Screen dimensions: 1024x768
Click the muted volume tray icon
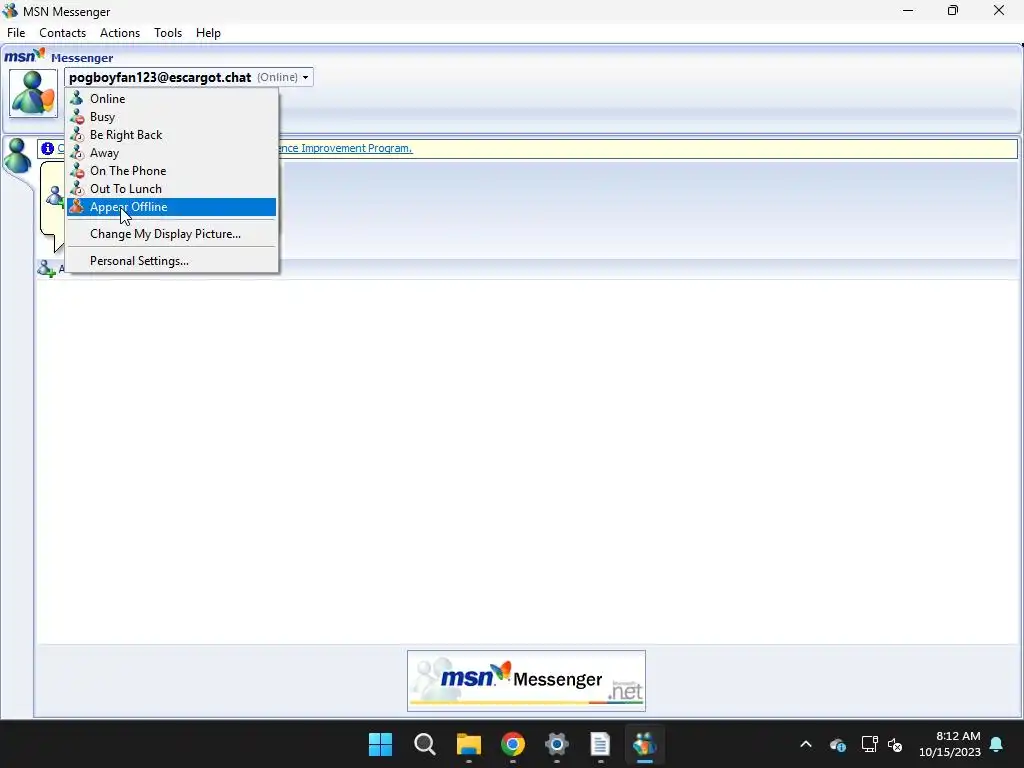pos(895,744)
